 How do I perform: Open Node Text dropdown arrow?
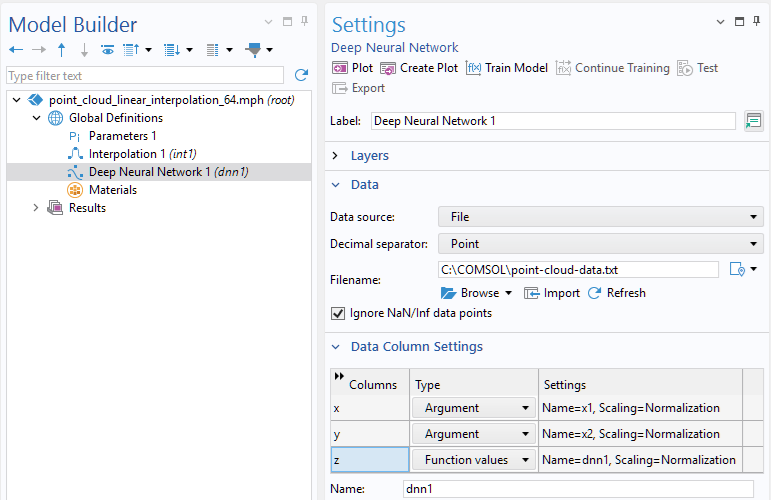click(229, 50)
